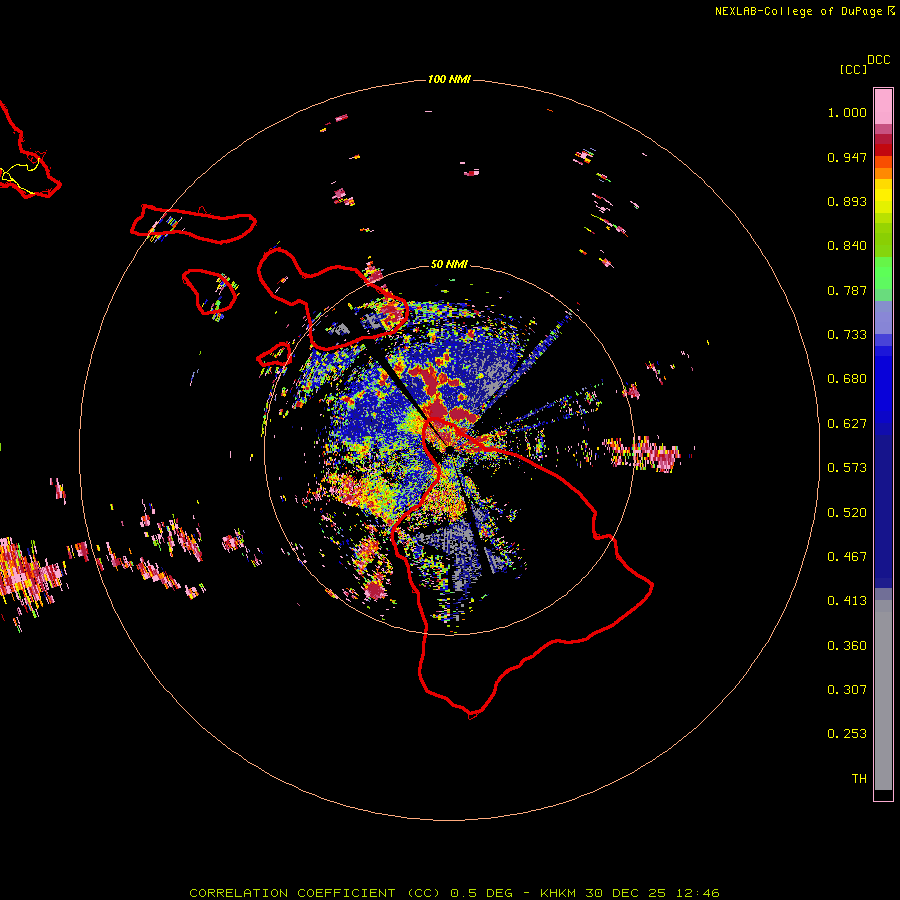This screenshot has width=900, height=900.
Task: Click the 0.893 scale value
Action: (x=847, y=201)
